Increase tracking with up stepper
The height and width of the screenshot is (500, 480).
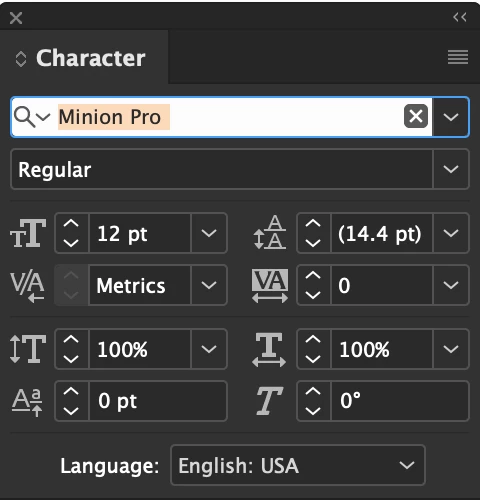[x=313, y=276]
